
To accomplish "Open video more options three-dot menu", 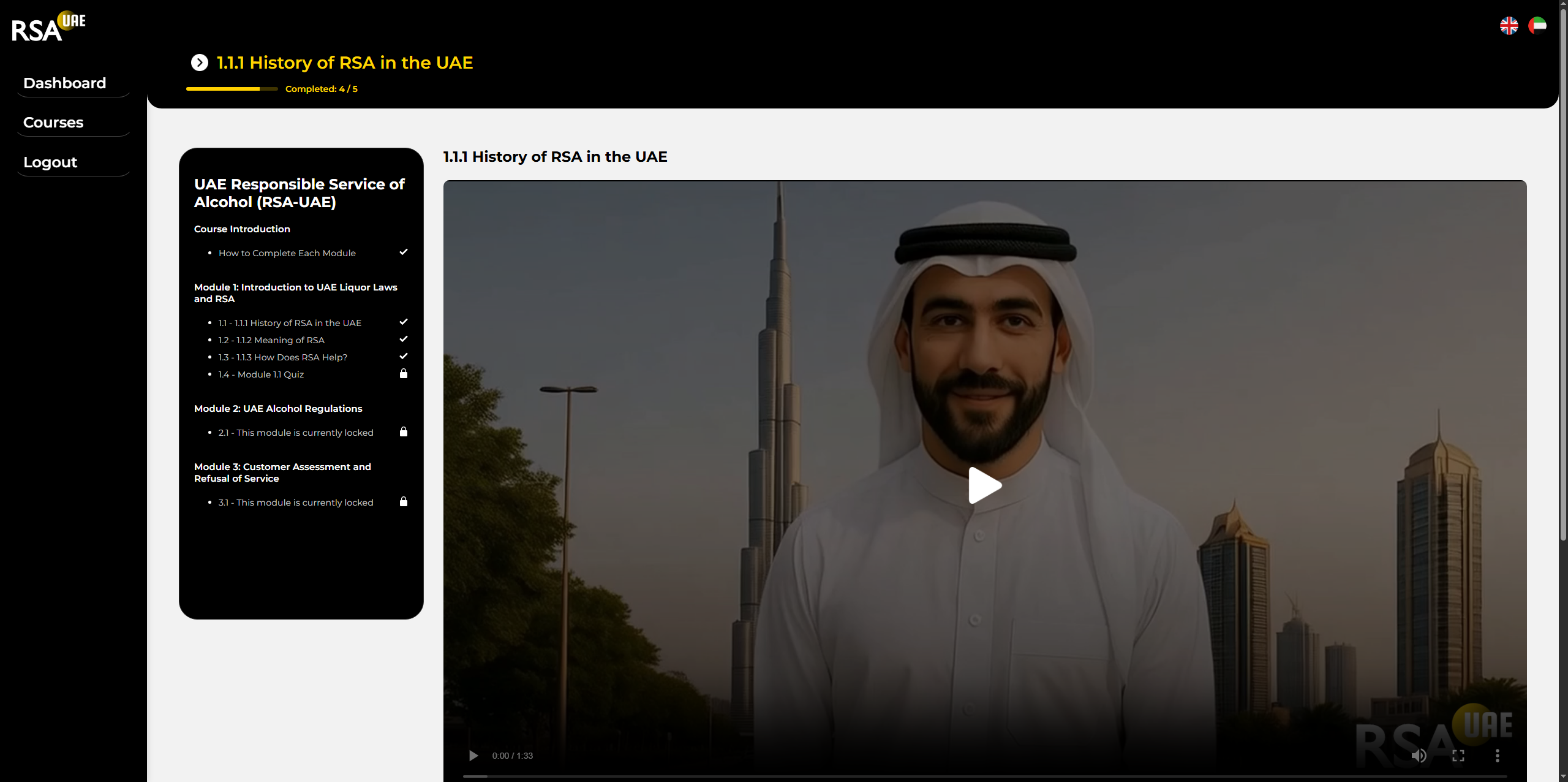I will (x=1497, y=756).
